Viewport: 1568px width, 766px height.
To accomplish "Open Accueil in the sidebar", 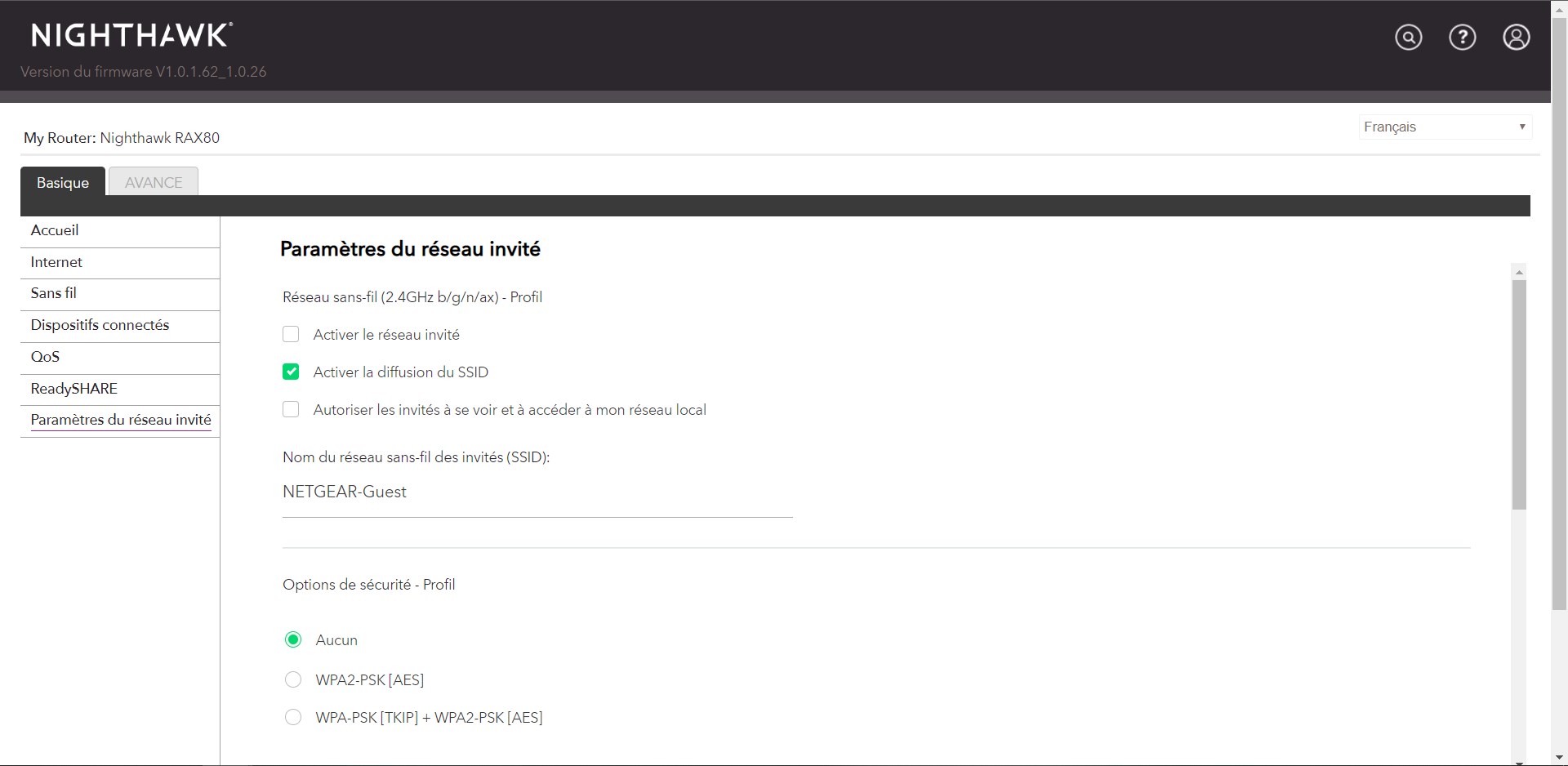I will point(120,231).
